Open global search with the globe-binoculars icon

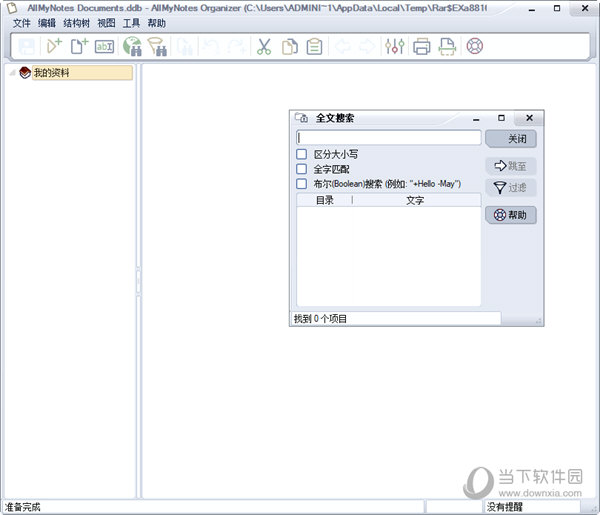132,47
